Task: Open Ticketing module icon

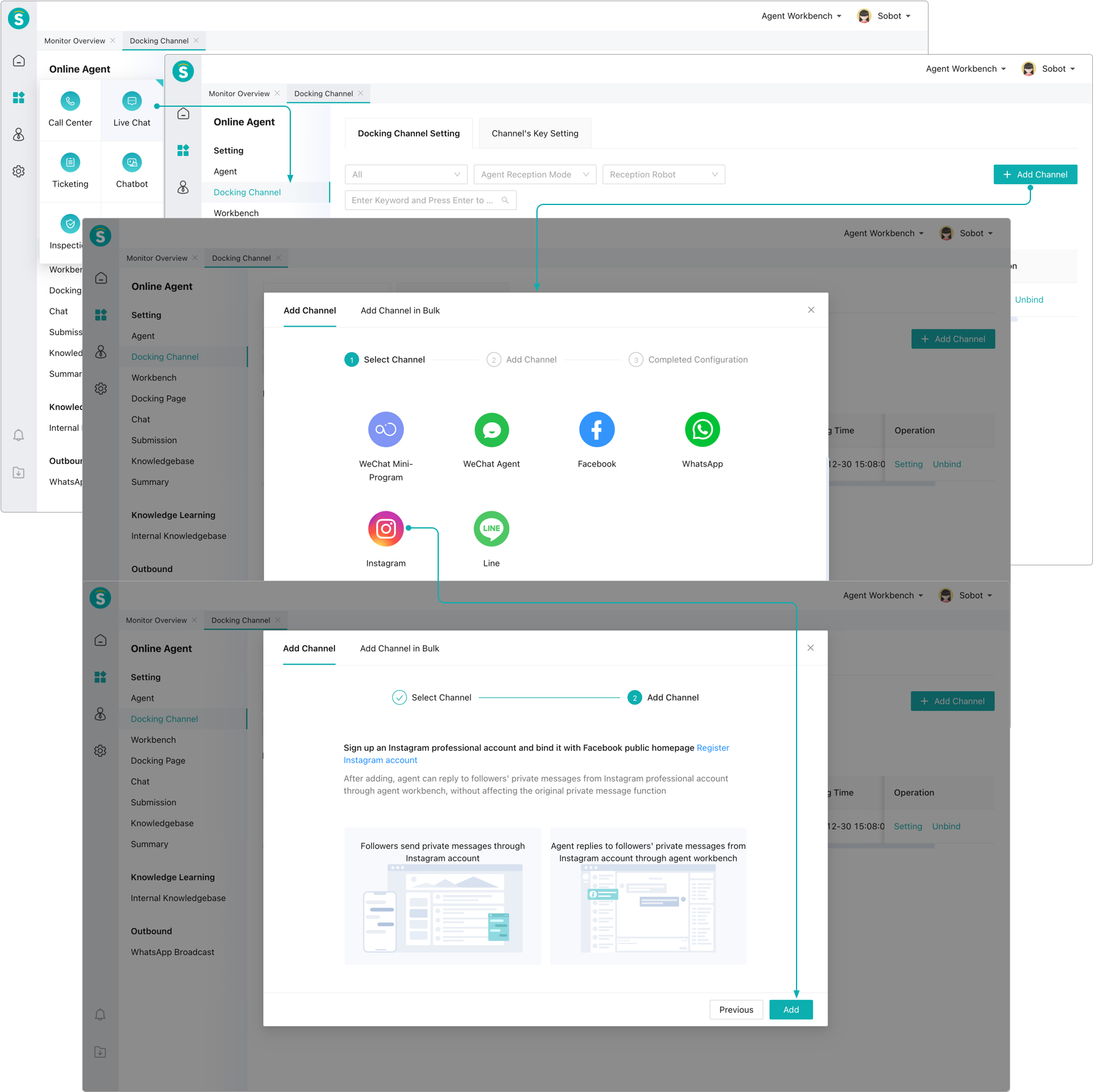Action: (70, 163)
